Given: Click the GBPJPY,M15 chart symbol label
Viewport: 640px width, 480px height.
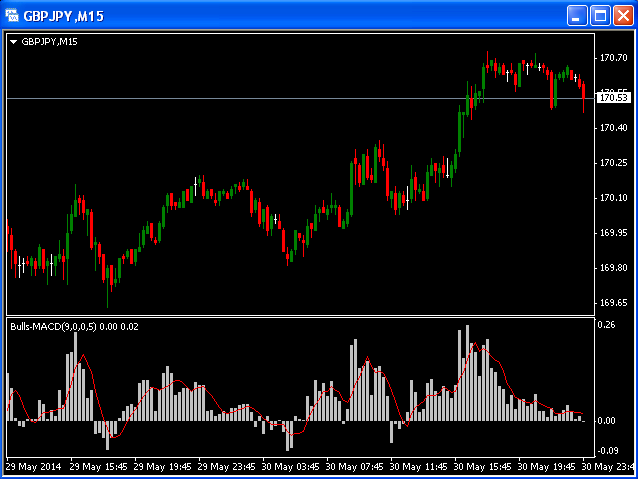Looking at the screenshot, I should 49,42.
